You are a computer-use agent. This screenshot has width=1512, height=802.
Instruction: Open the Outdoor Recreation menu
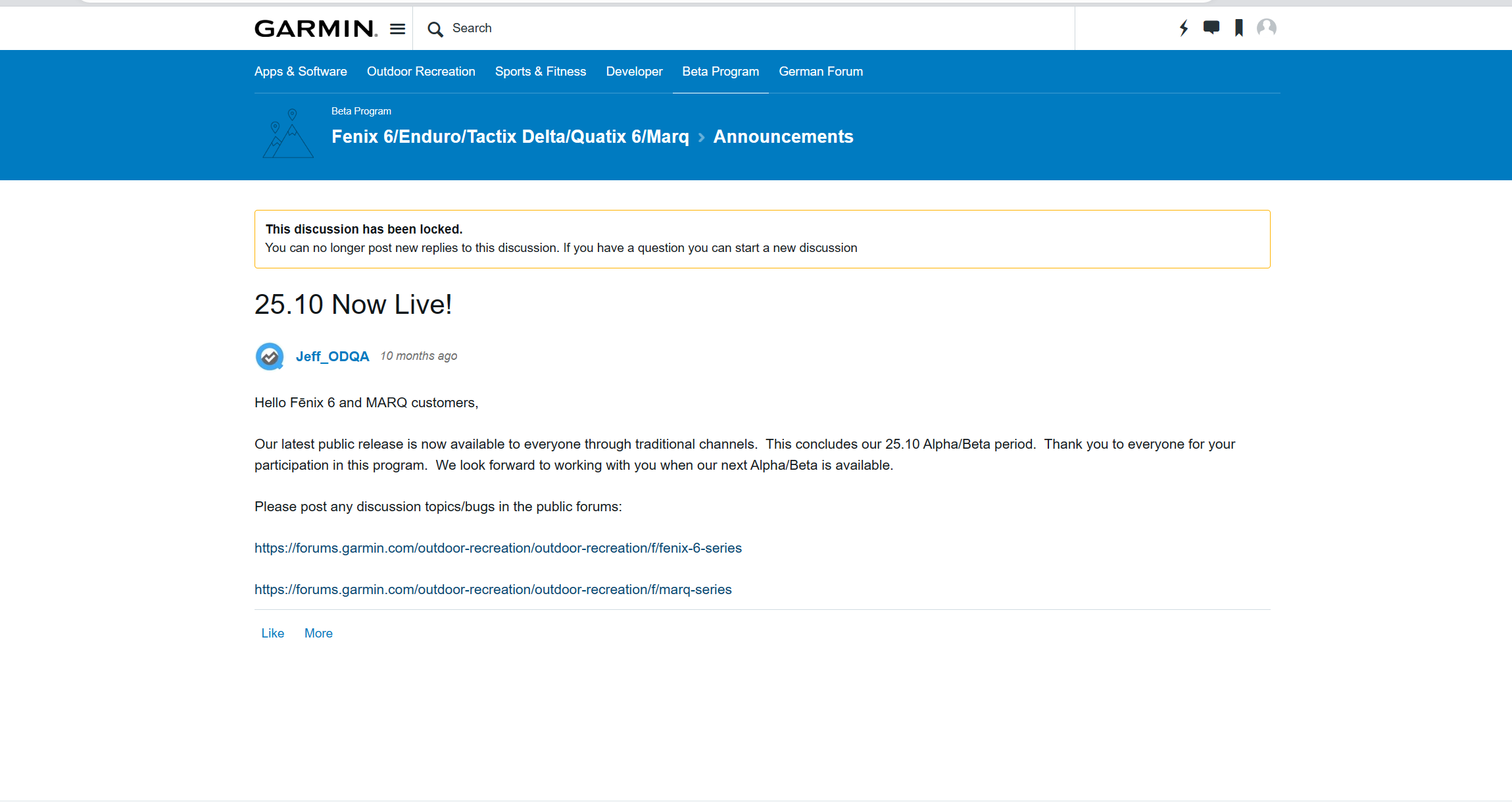tap(421, 71)
